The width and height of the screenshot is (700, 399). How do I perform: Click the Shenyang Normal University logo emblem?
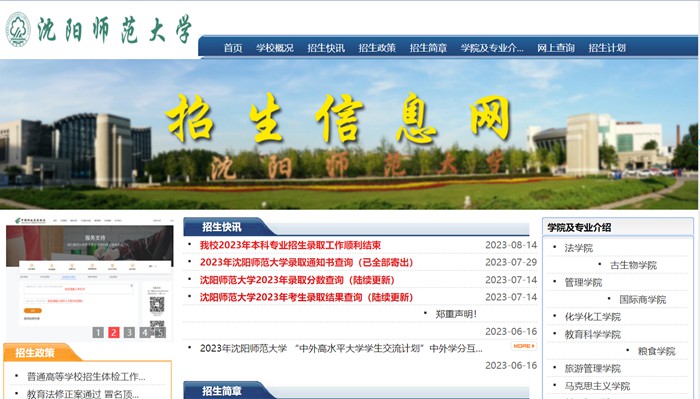18,29
